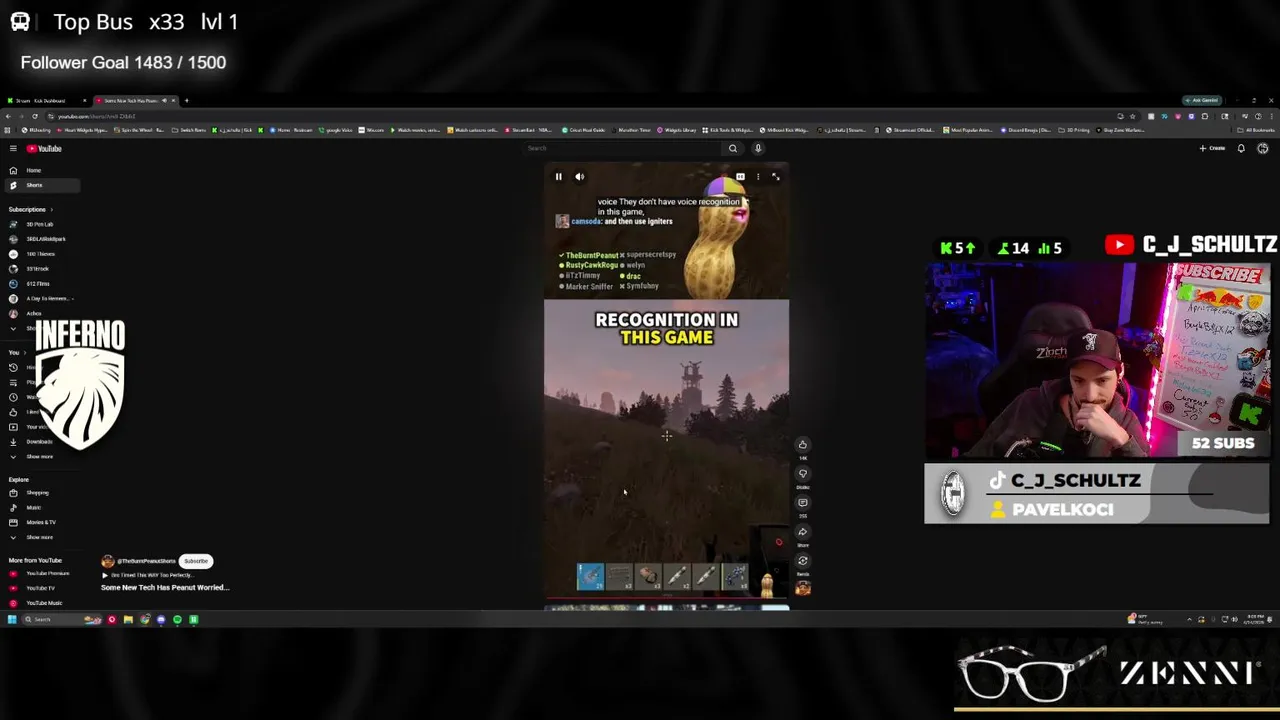Go back in browser history
Screen dimensions: 1280x720
(x=9, y=116)
